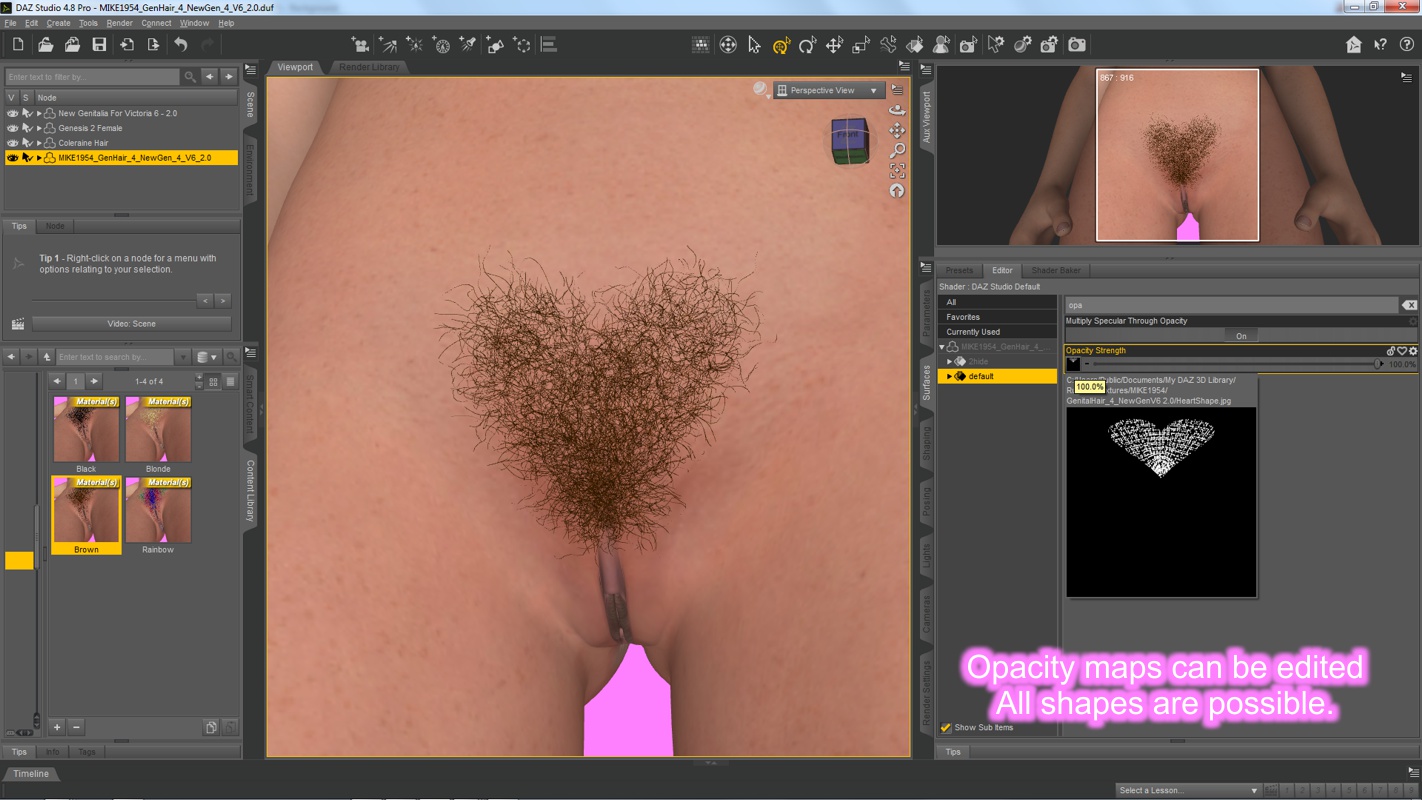The width and height of the screenshot is (1422, 800).
Task: Expand New Genitalia For Victoria 6 node
Action: (39, 113)
